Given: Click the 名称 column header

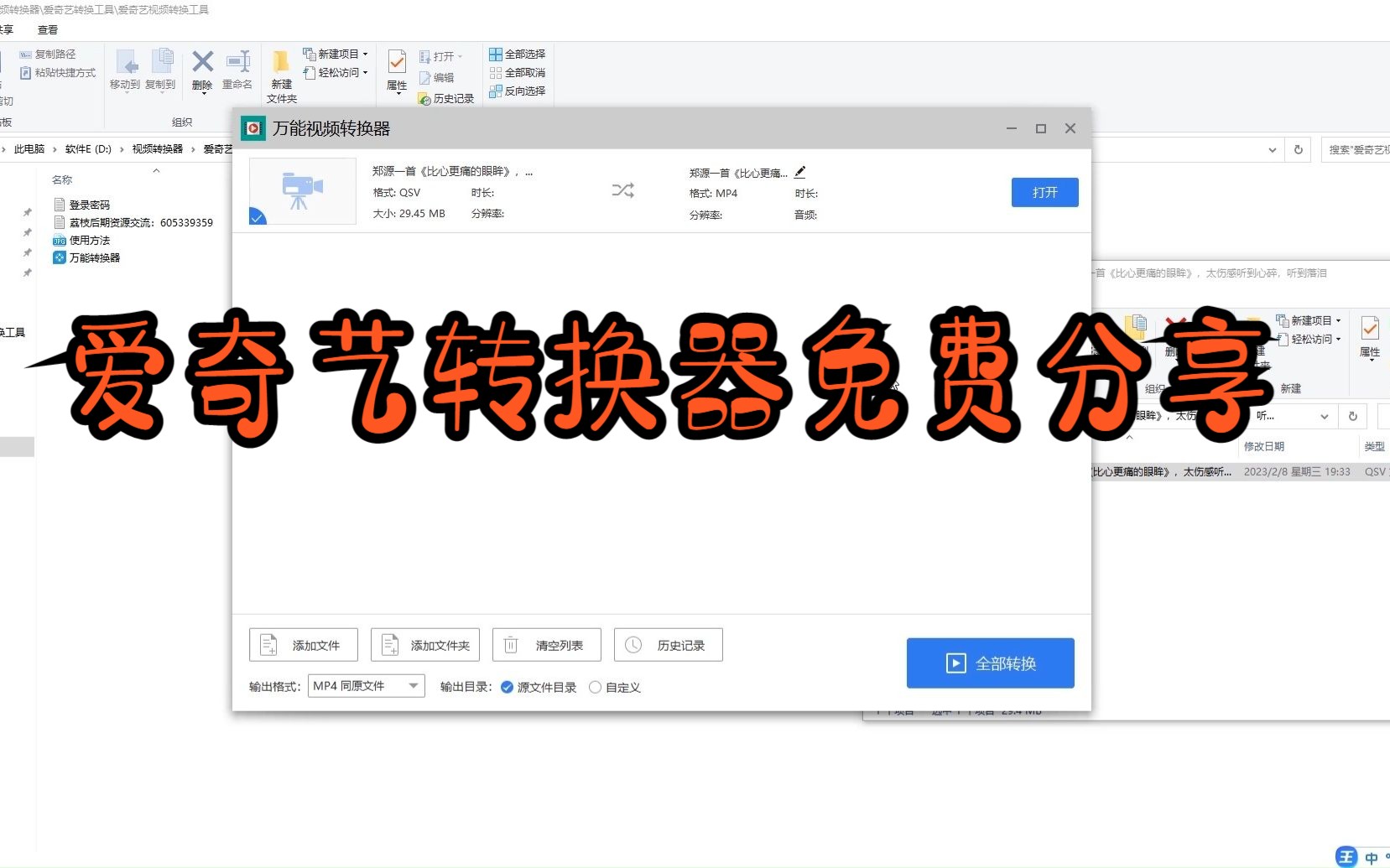Looking at the screenshot, I should tap(62, 179).
